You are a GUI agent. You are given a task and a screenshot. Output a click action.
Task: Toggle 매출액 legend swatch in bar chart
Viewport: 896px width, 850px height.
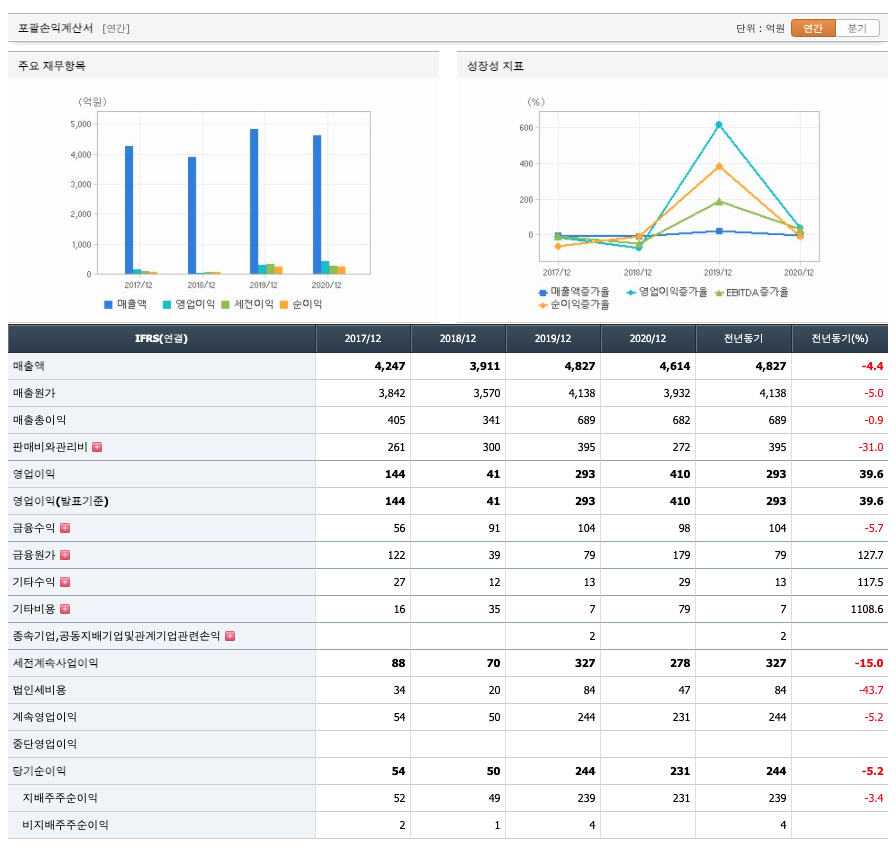[x=108, y=304]
